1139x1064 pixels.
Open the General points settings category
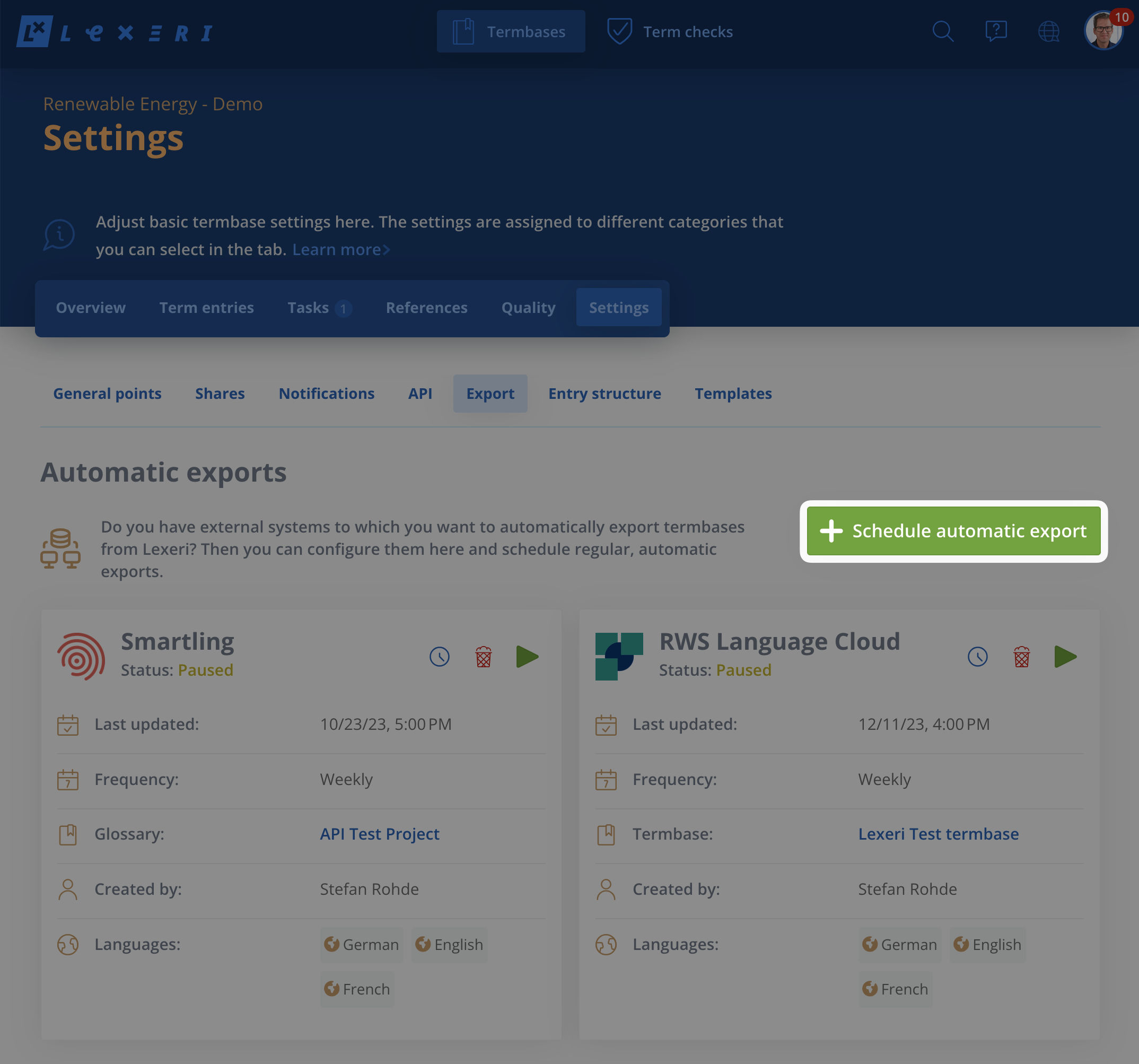click(107, 394)
